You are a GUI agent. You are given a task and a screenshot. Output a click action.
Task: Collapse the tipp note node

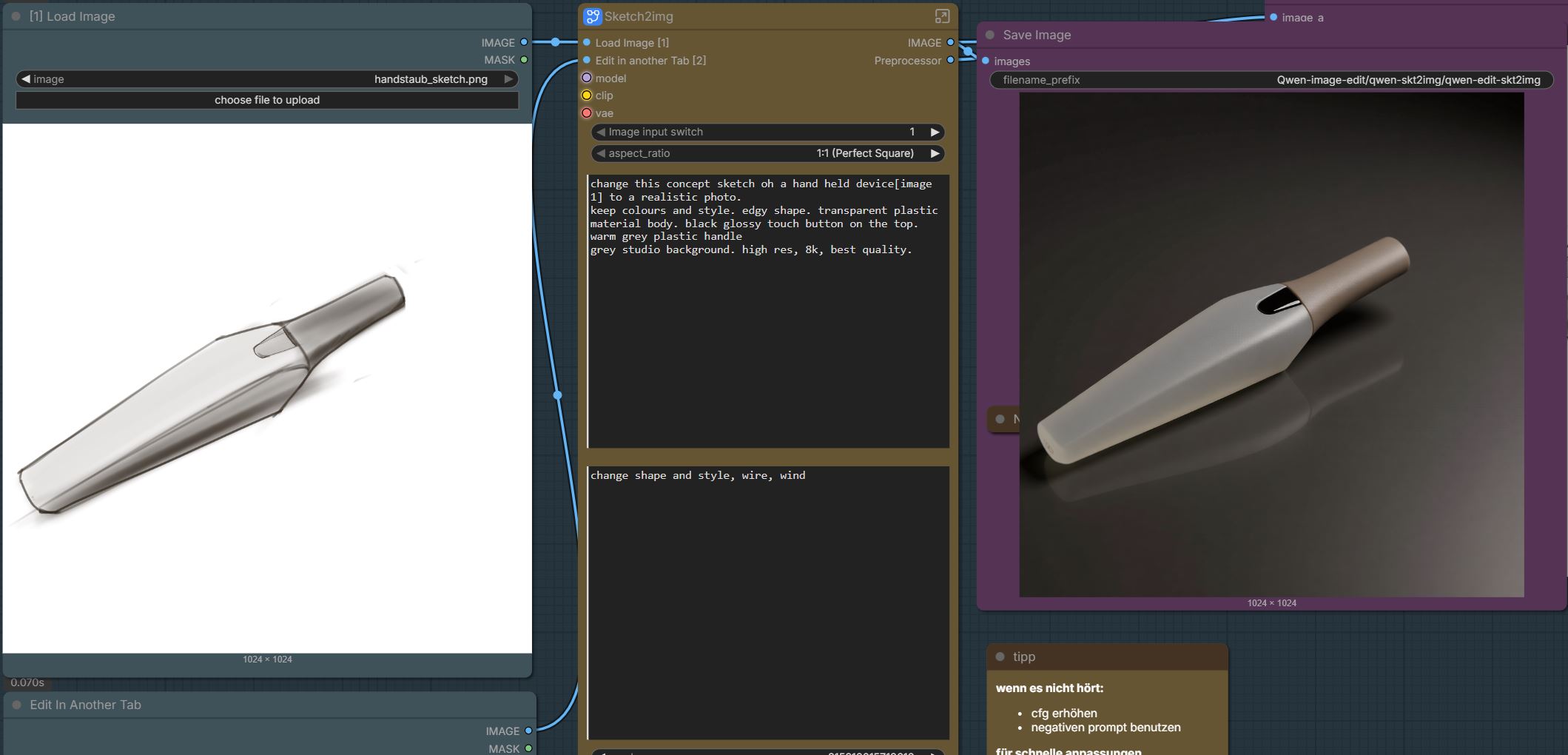coord(1000,657)
